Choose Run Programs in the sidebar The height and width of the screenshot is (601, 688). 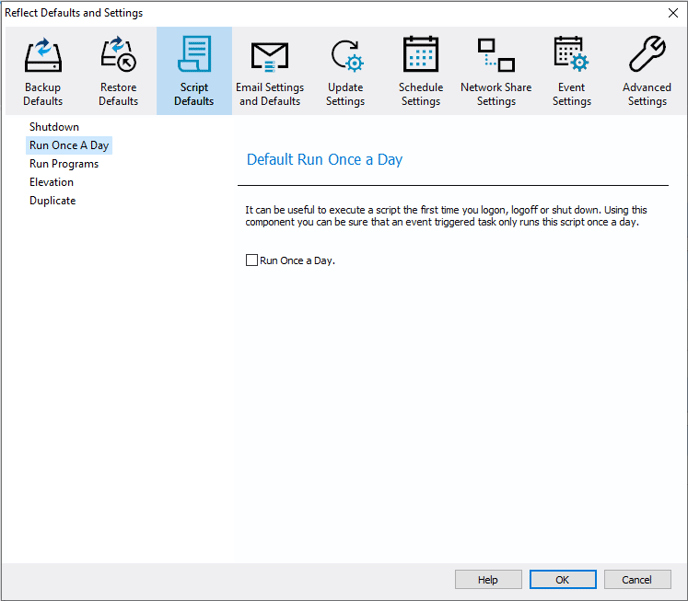[64, 164]
